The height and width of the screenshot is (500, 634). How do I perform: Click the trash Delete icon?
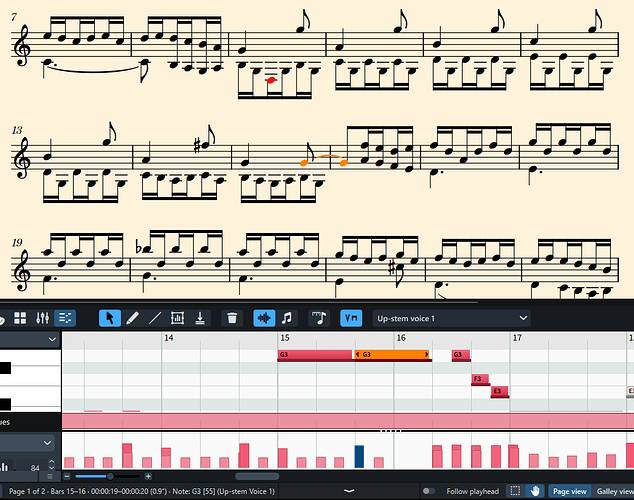tap(232, 318)
